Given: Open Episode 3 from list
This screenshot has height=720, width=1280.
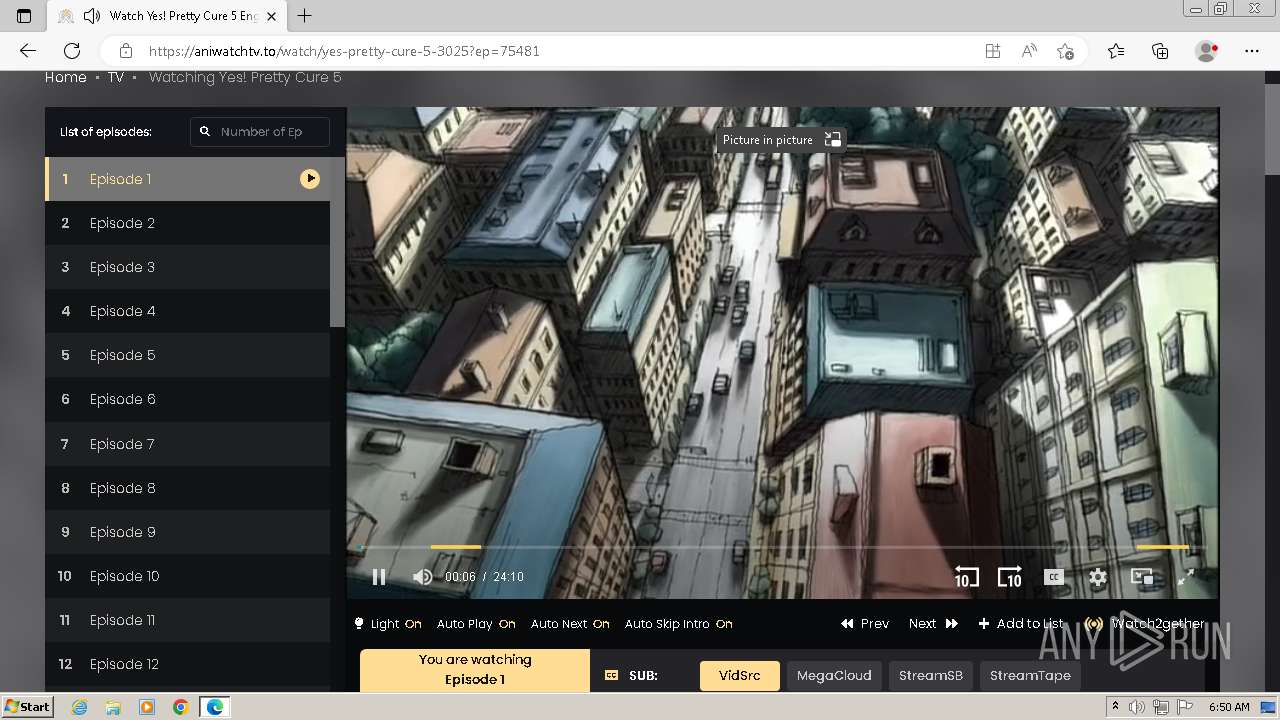Looking at the screenshot, I should coord(188,267).
